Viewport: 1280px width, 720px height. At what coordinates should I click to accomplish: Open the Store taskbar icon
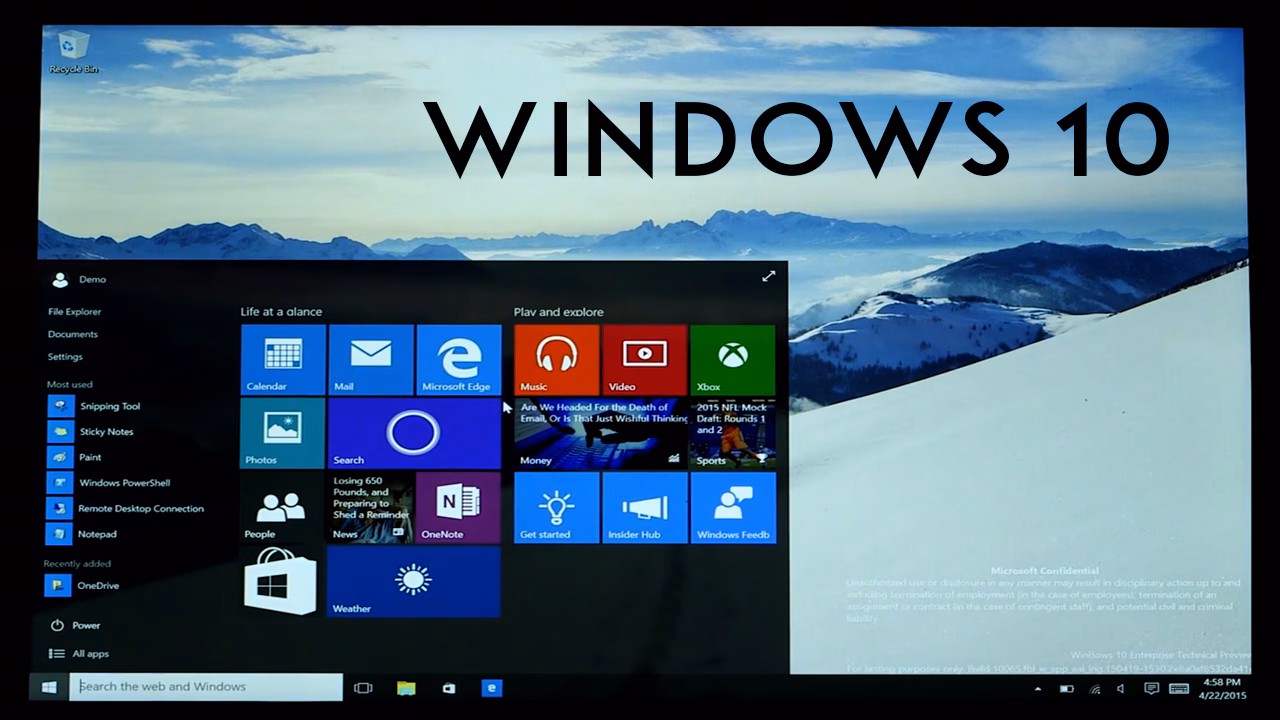449,688
